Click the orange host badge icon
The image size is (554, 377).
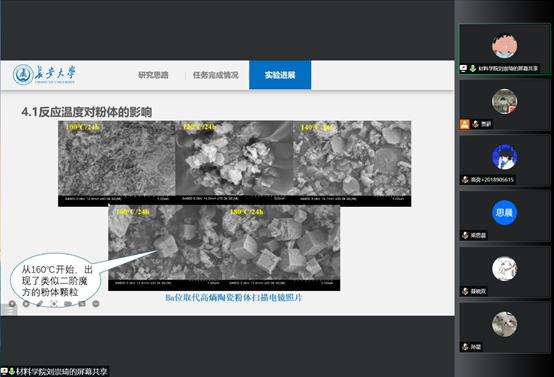[x=464, y=124]
